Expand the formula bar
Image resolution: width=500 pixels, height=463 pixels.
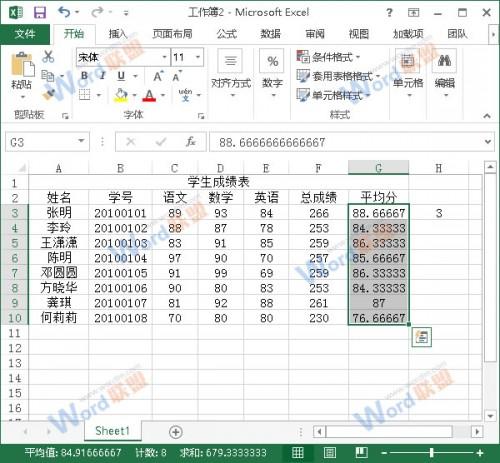[488, 142]
